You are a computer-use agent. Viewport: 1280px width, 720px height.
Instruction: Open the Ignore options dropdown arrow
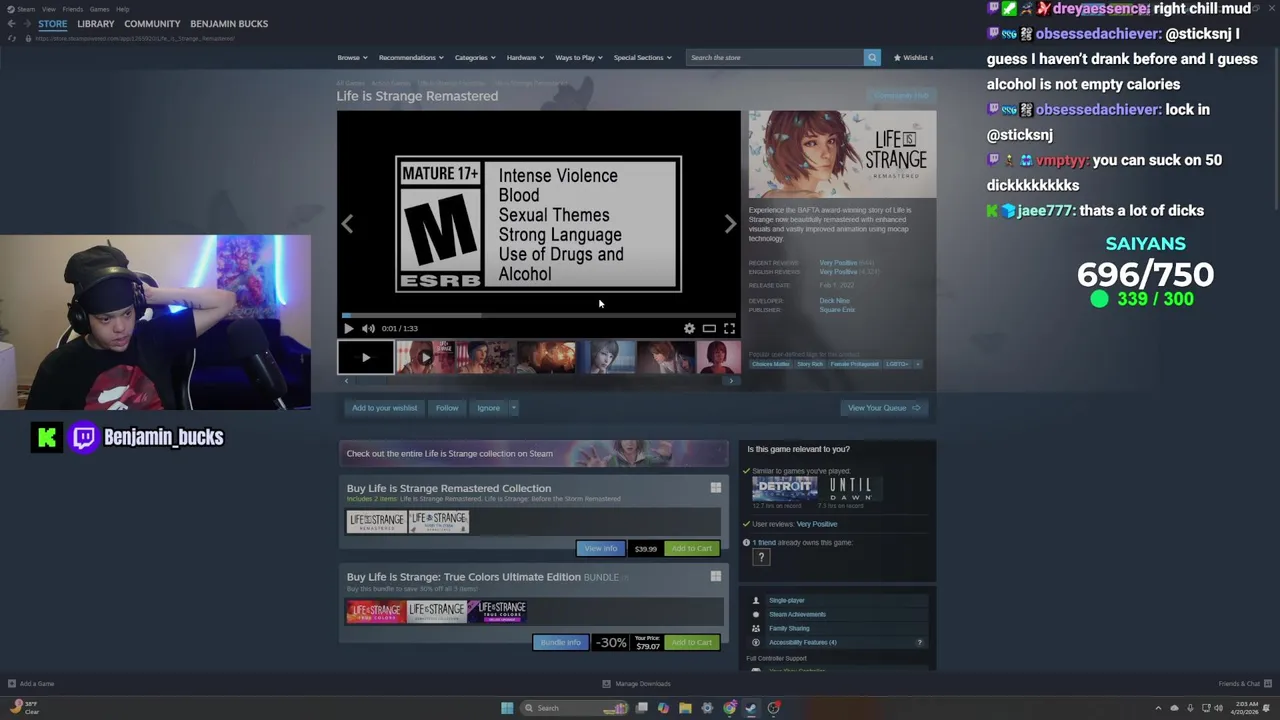(513, 408)
